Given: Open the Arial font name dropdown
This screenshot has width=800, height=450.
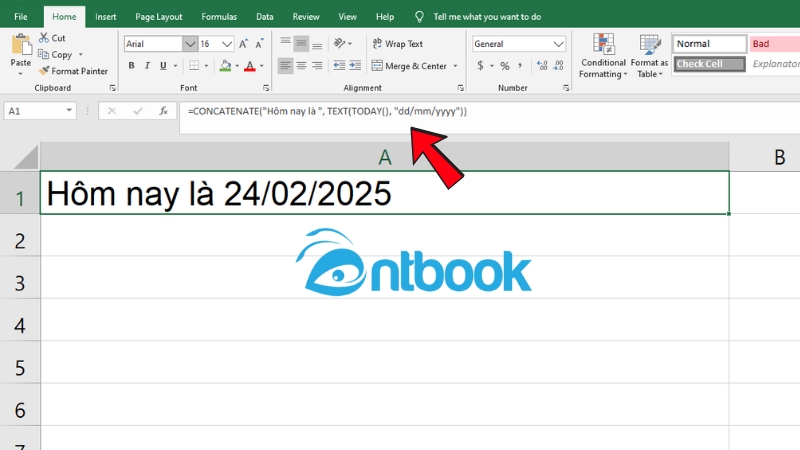Looking at the screenshot, I should pos(190,44).
